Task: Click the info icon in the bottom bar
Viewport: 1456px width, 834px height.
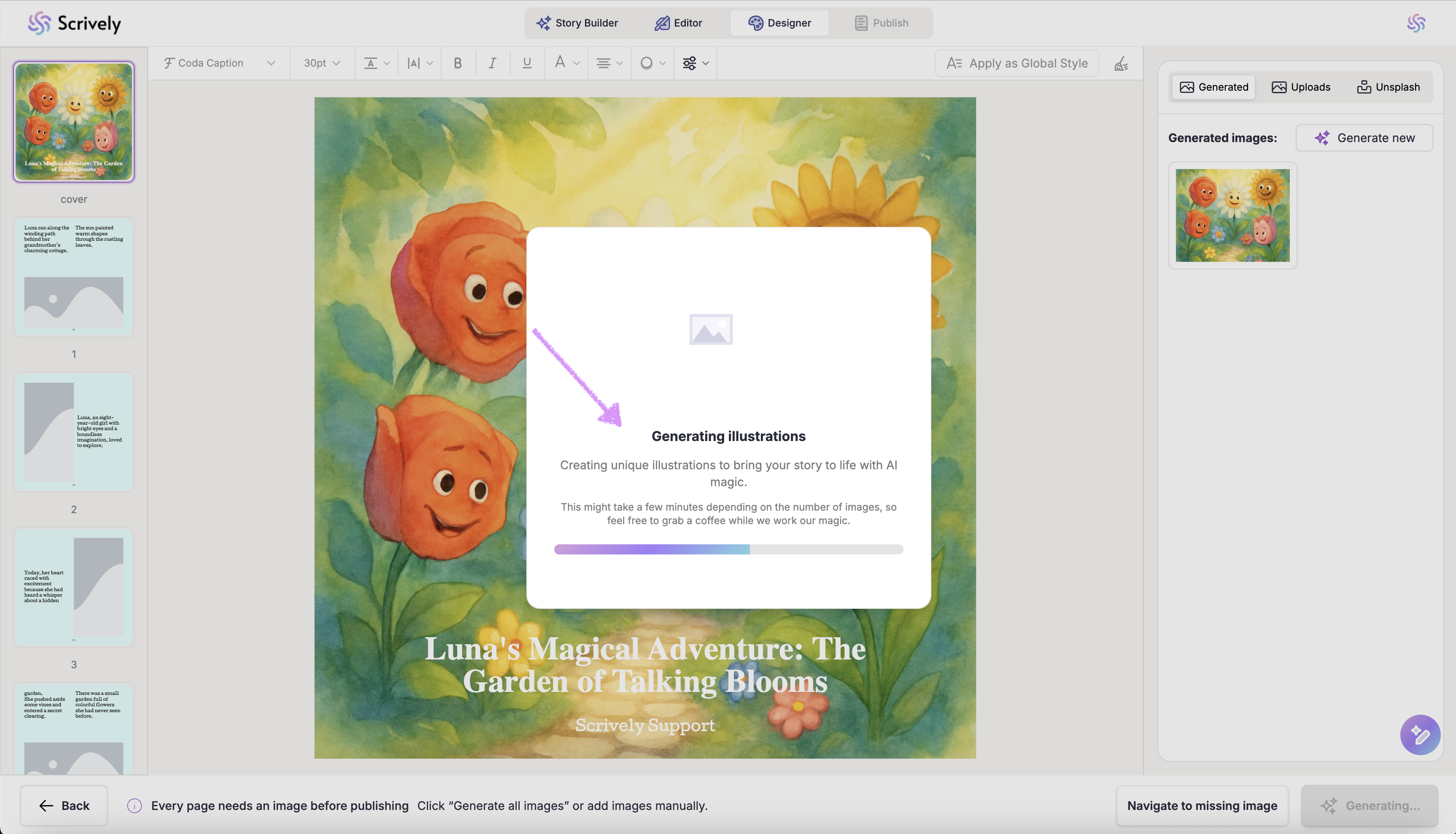Action: (x=134, y=805)
